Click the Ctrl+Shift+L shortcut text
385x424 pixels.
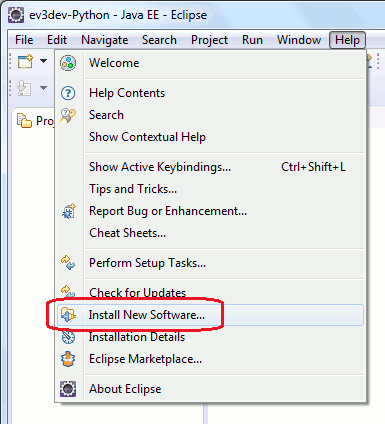pos(313,167)
